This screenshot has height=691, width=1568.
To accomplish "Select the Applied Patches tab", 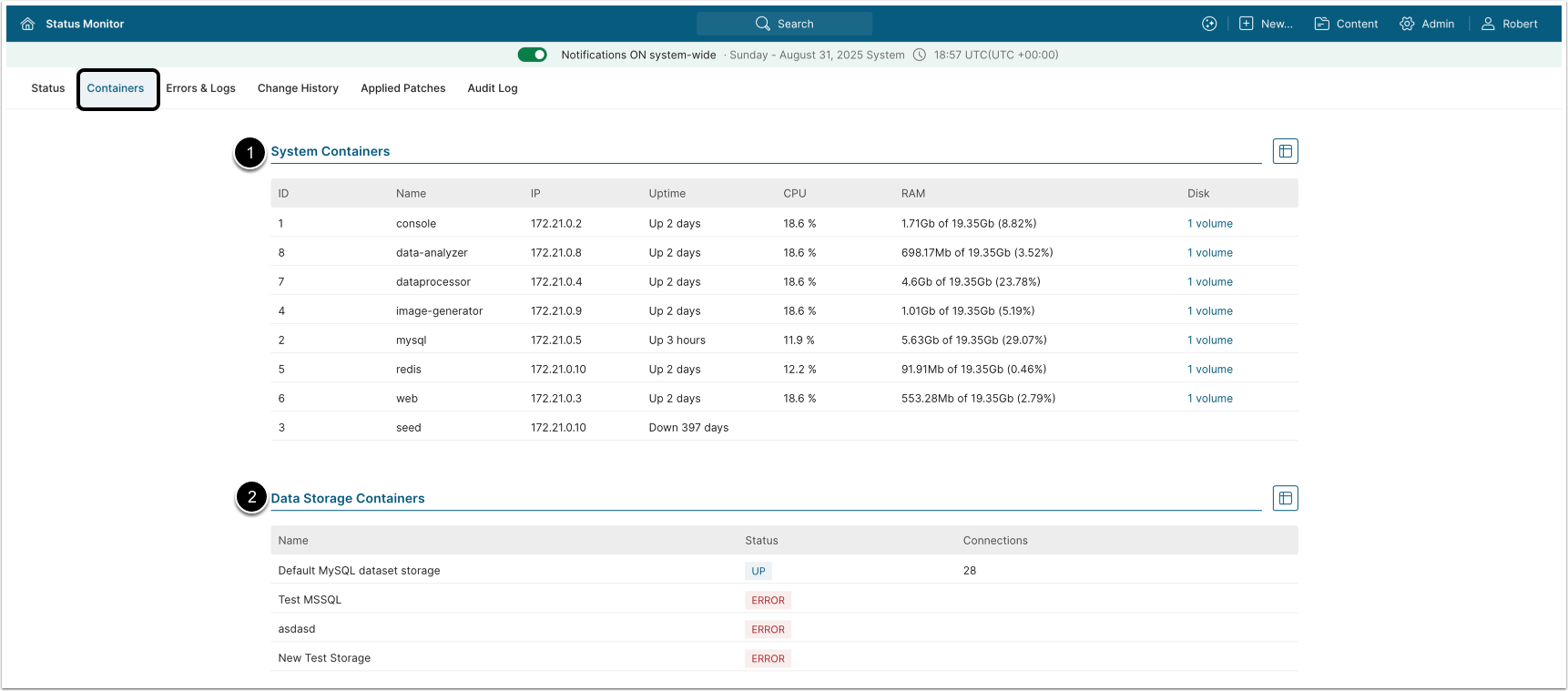I will (402, 88).
